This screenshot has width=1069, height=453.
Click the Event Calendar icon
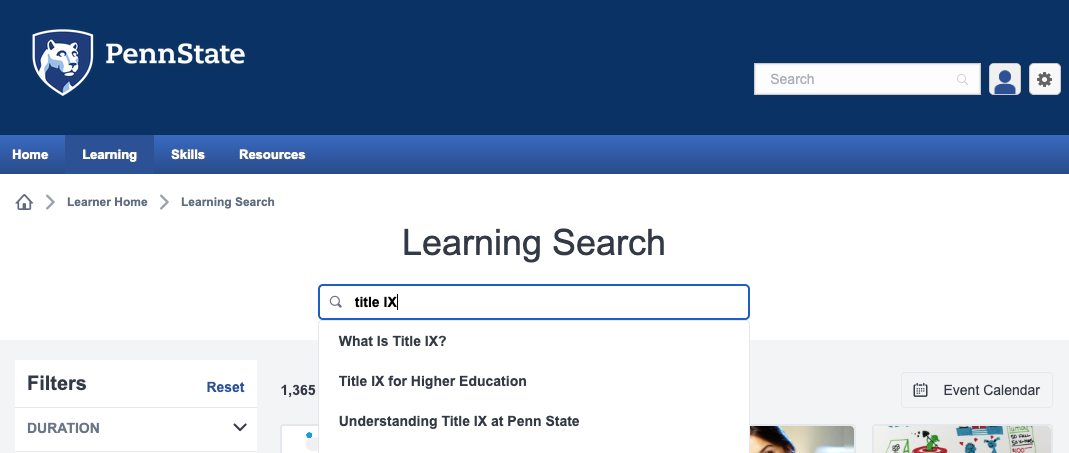[x=920, y=390]
